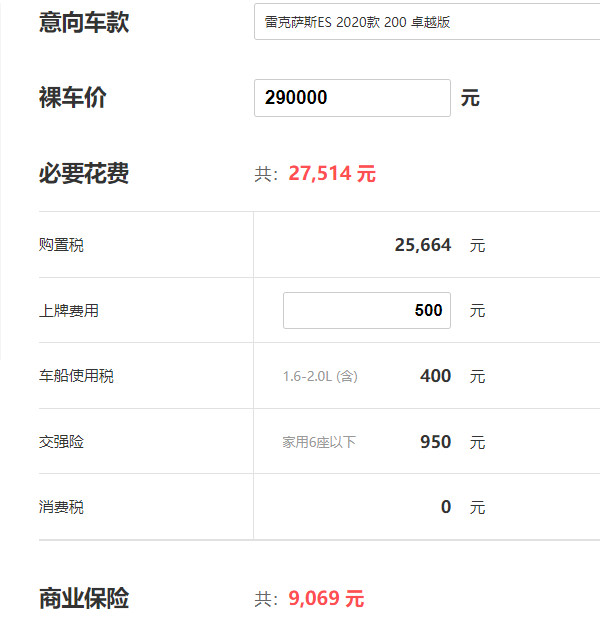This screenshot has width=600, height=618.
Task: Click the 裸车价 input showing 290000
Action: point(352,98)
